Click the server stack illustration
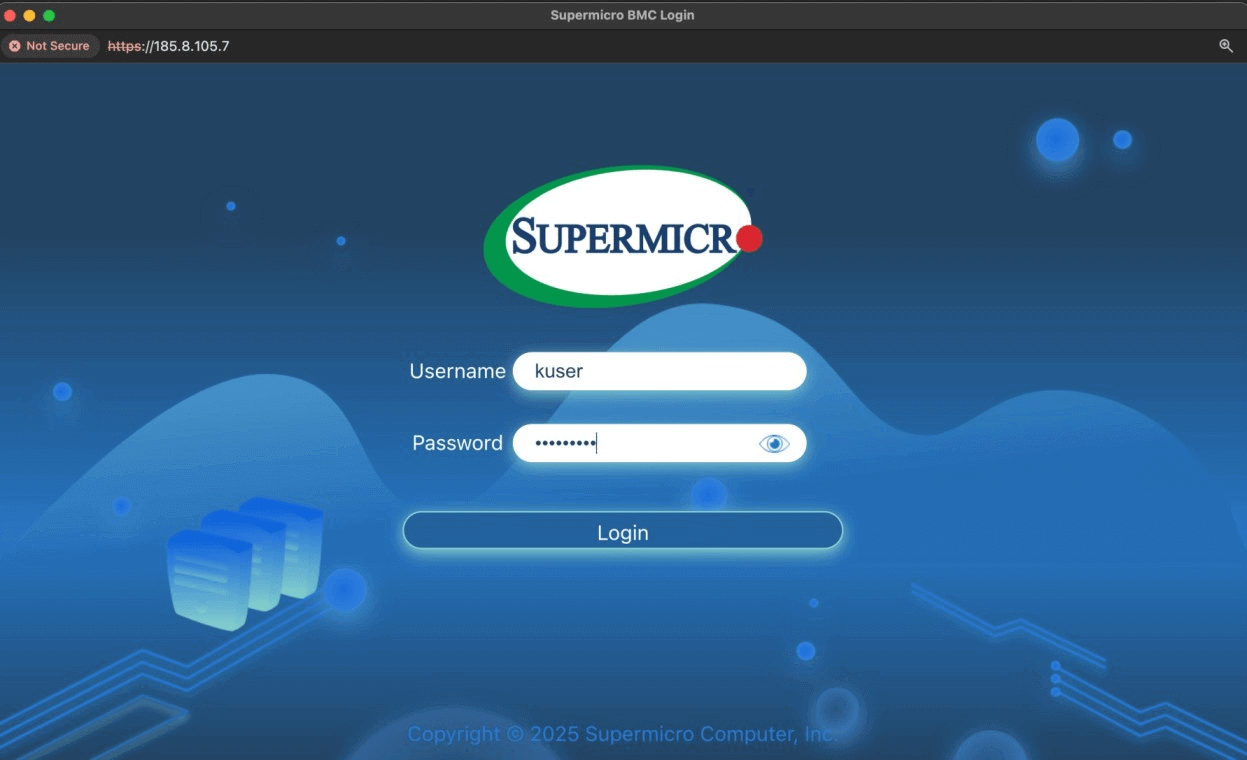Screen dimensions: 1247x760 (x=245, y=562)
